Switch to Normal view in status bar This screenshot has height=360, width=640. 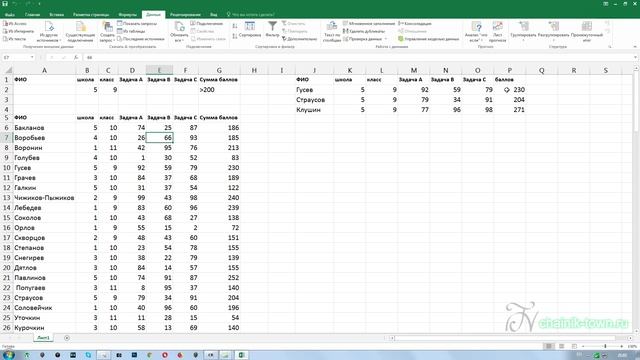point(549,346)
